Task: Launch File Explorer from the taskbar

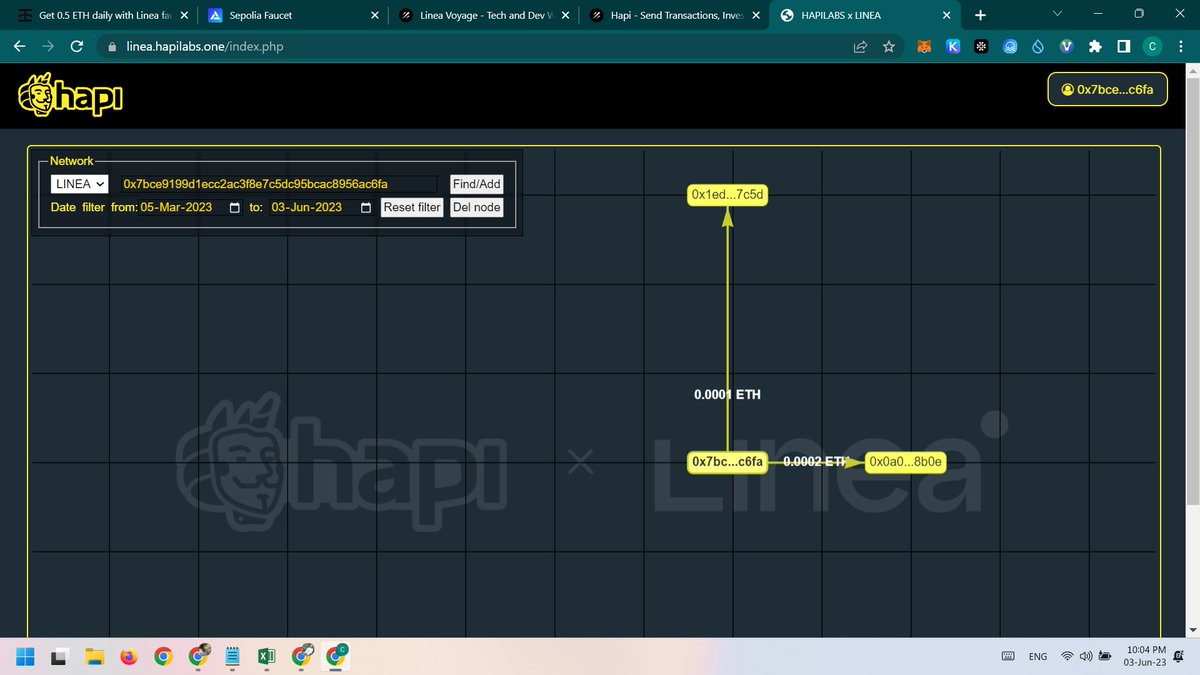Action: click(x=94, y=657)
